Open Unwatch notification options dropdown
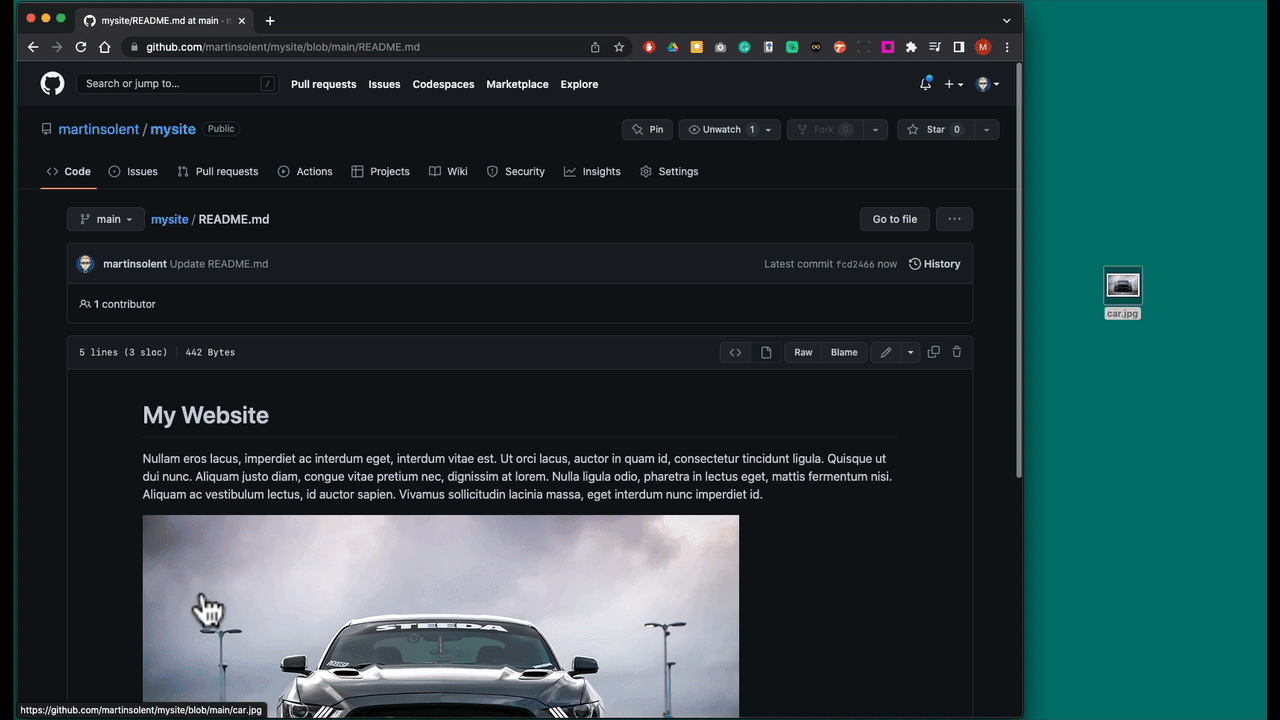The height and width of the screenshot is (720, 1280). [768, 129]
